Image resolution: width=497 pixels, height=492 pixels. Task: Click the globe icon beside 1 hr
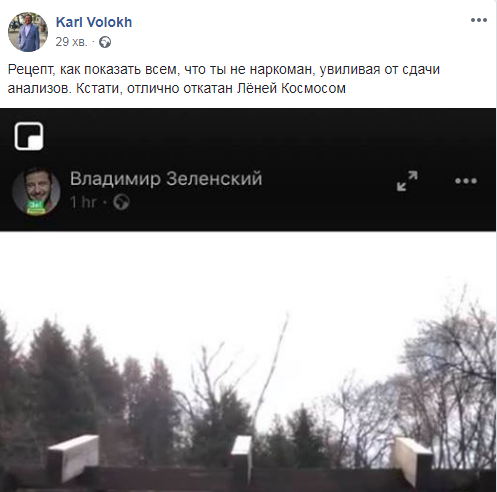click(121, 202)
